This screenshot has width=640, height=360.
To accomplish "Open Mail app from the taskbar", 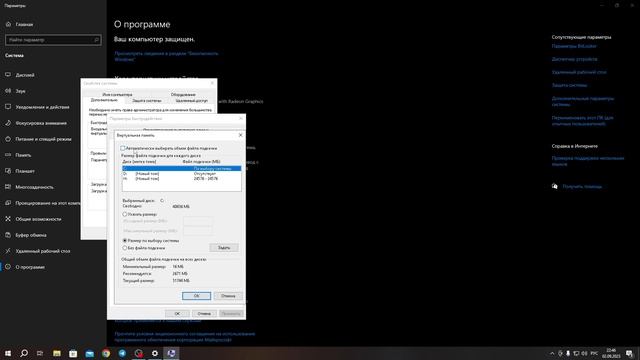I will tap(89, 353).
